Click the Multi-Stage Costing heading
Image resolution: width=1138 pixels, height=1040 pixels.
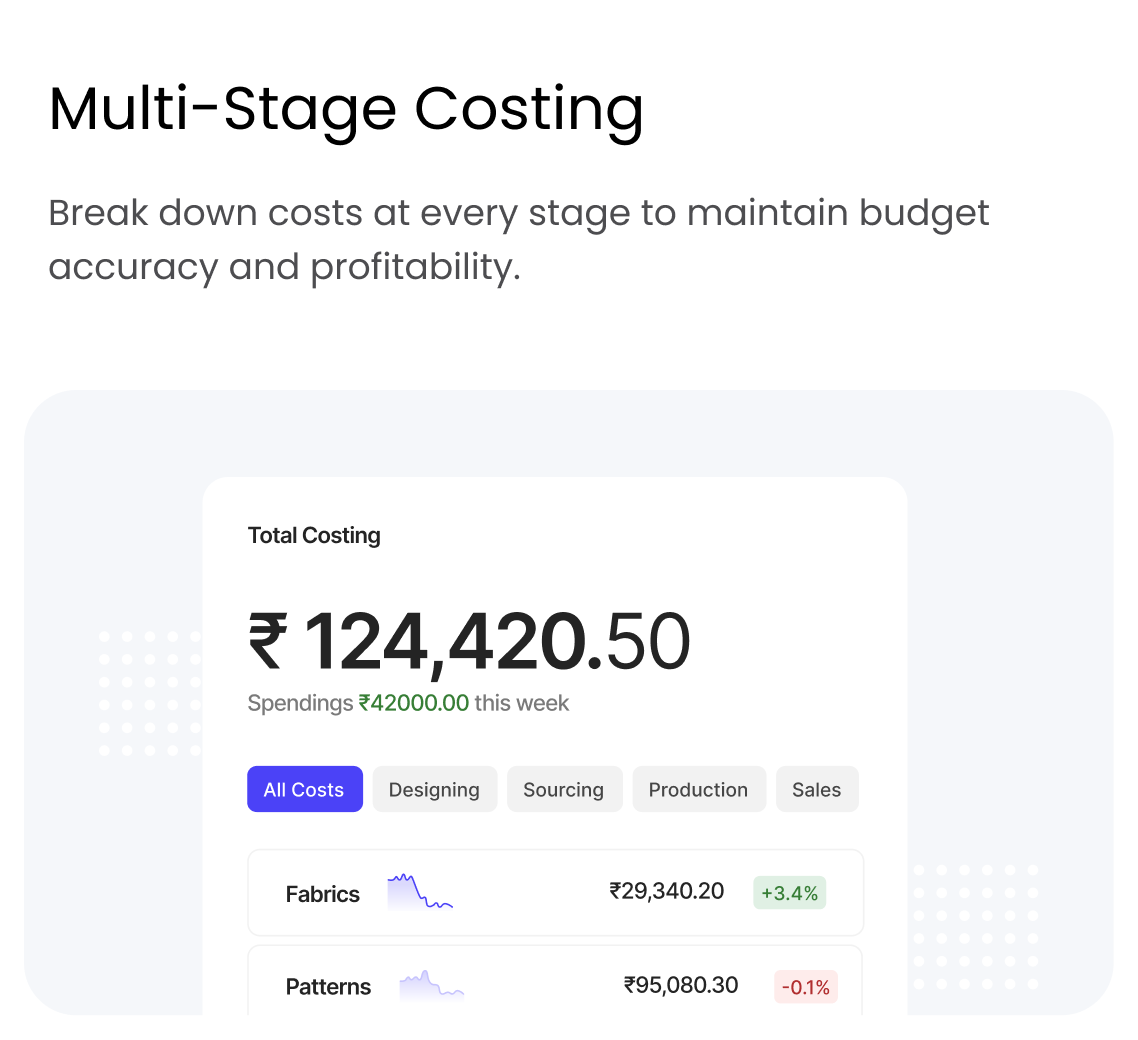[346, 108]
